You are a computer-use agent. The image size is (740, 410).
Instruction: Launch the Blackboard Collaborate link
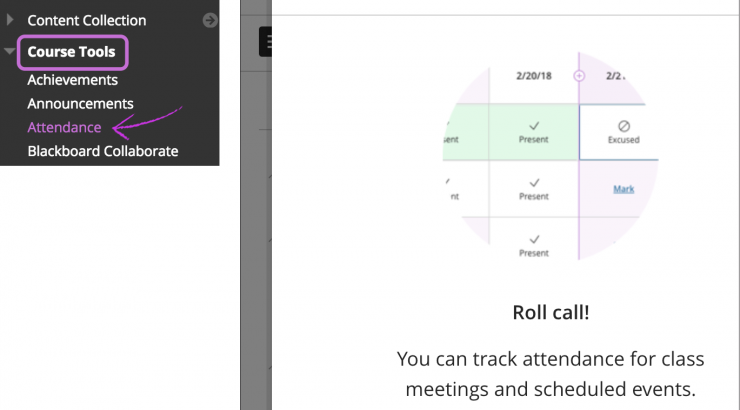(x=102, y=152)
